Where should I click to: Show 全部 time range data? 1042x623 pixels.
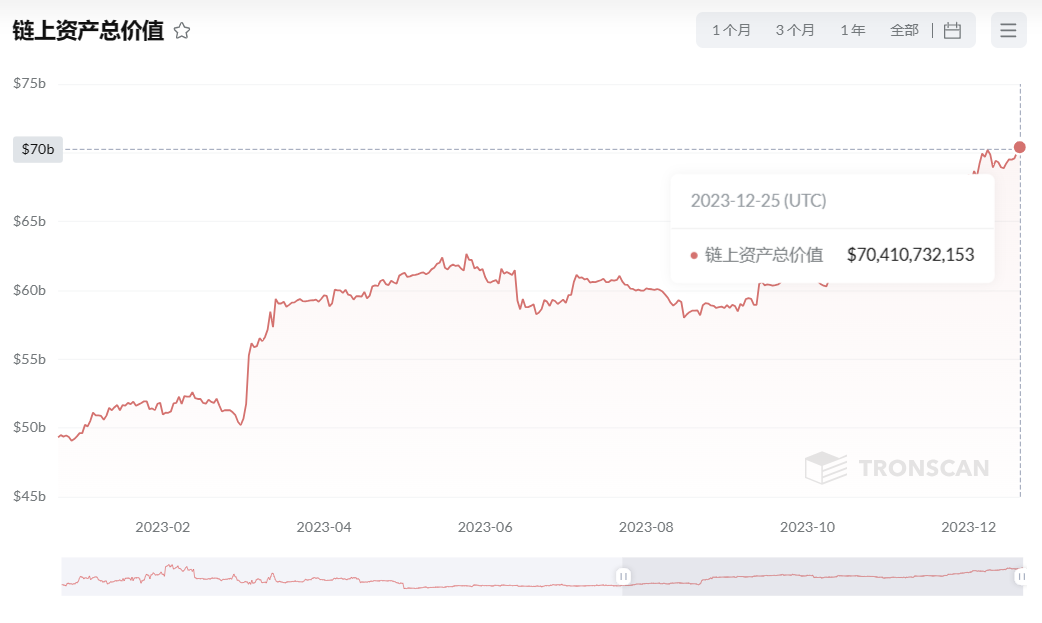coord(904,30)
